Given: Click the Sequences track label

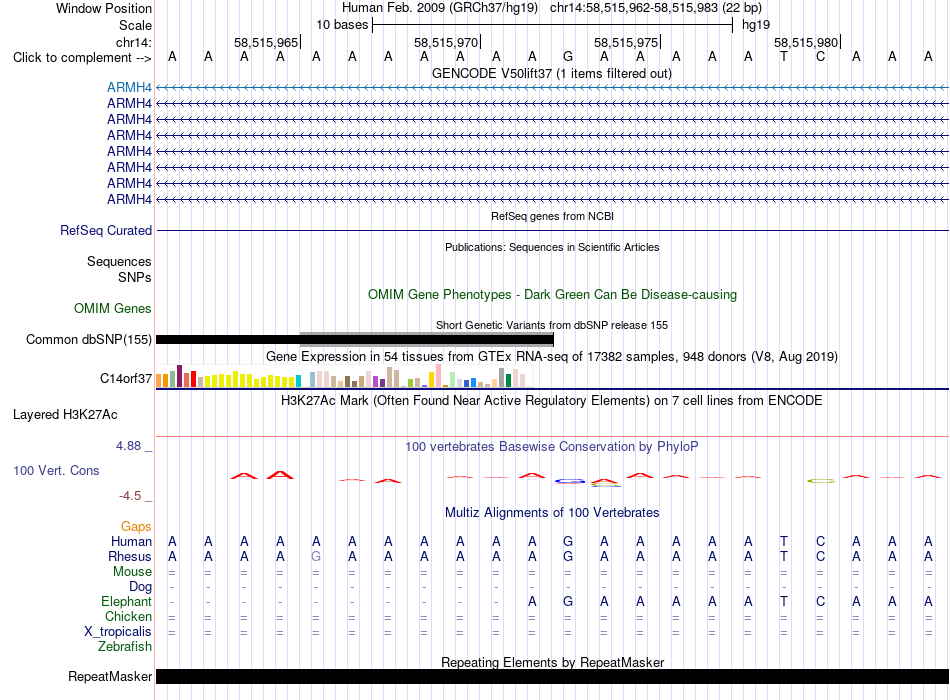Looking at the screenshot, I should click(x=119, y=261).
